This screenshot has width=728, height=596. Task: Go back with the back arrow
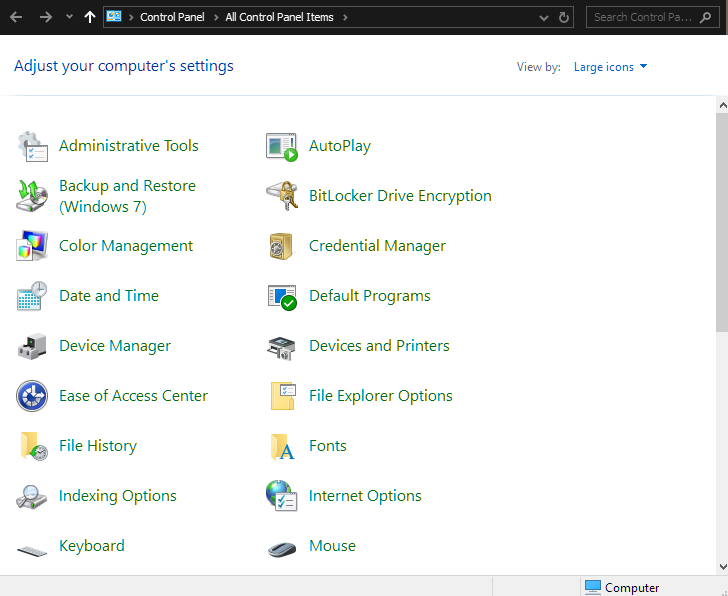[x=16, y=17]
